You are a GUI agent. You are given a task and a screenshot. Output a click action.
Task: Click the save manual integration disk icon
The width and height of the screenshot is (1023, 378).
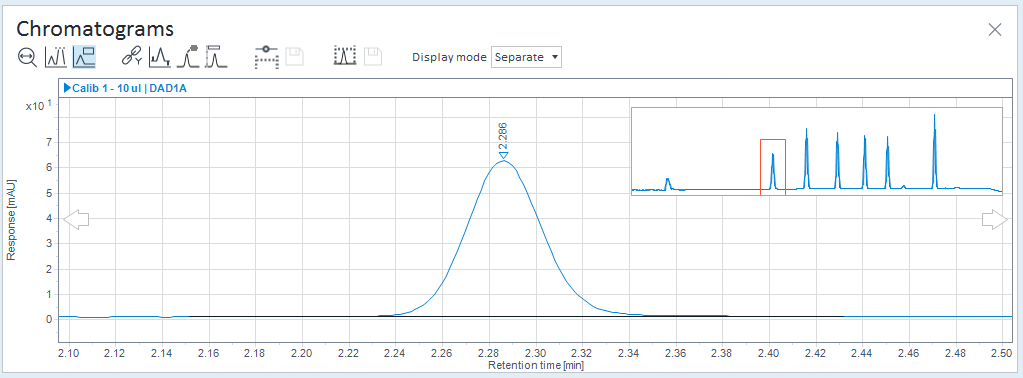click(294, 57)
